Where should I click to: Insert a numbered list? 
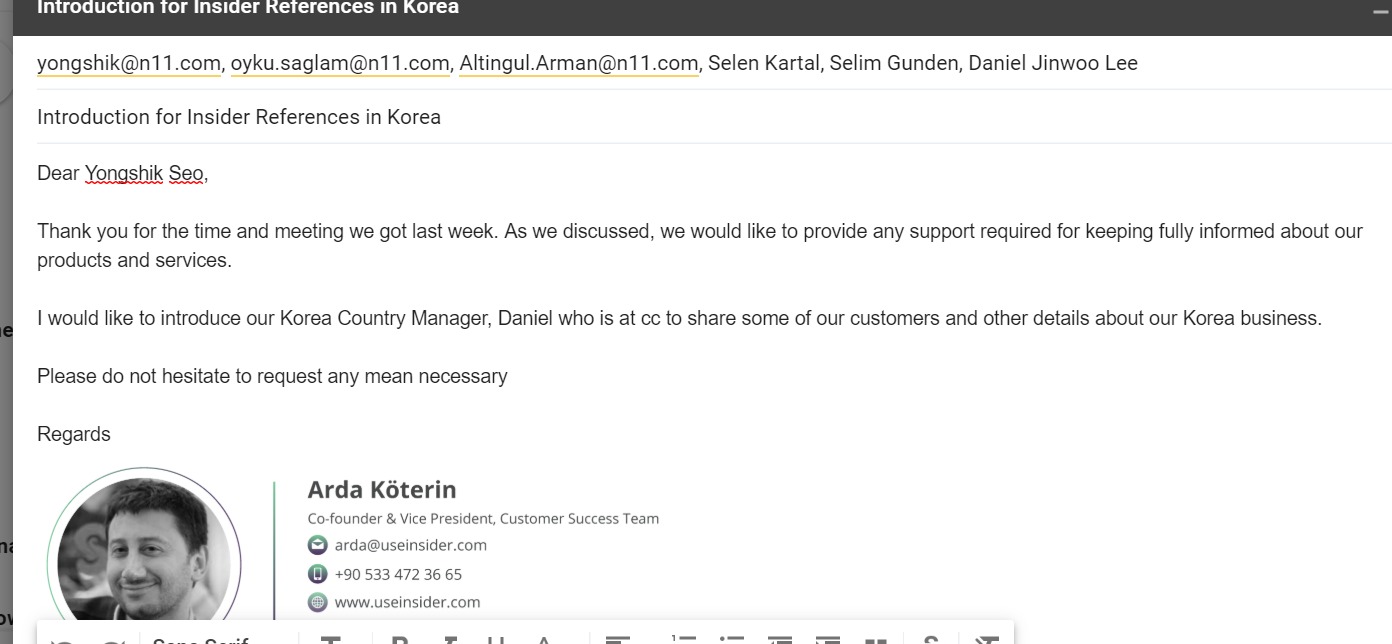(x=684, y=641)
